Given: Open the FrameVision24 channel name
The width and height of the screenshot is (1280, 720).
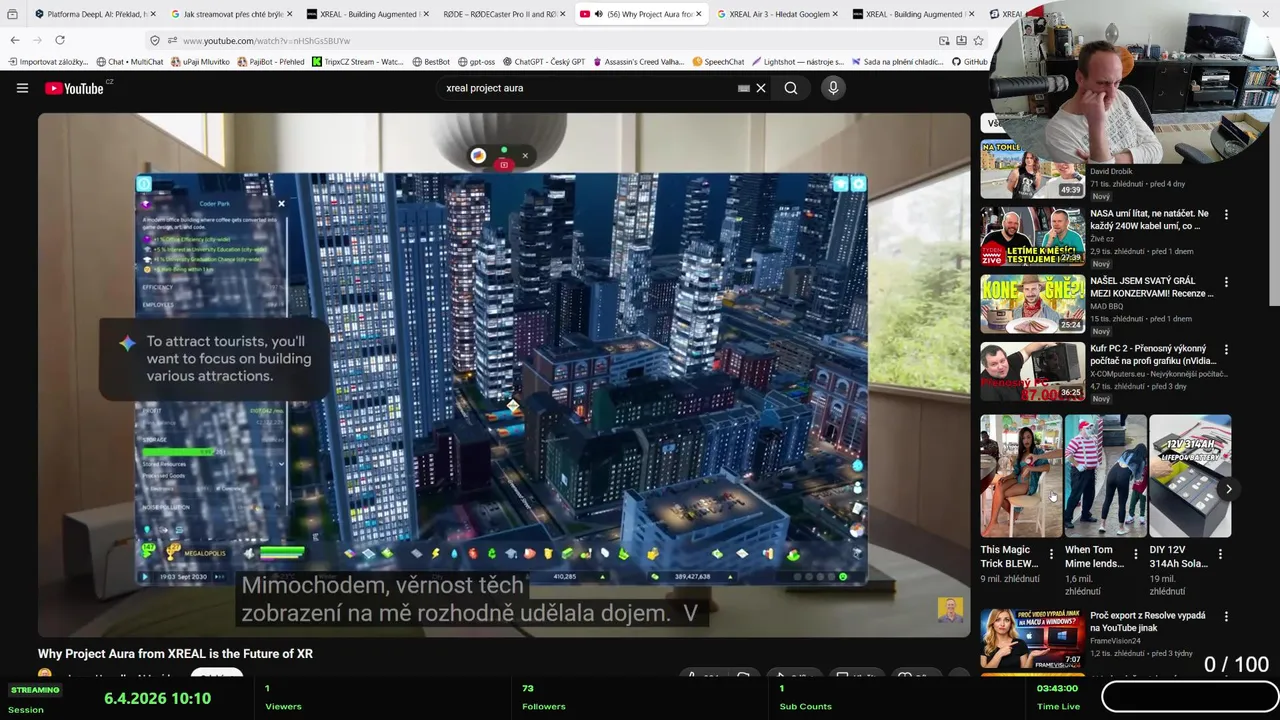Looking at the screenshot, I should coord(1120,640).
